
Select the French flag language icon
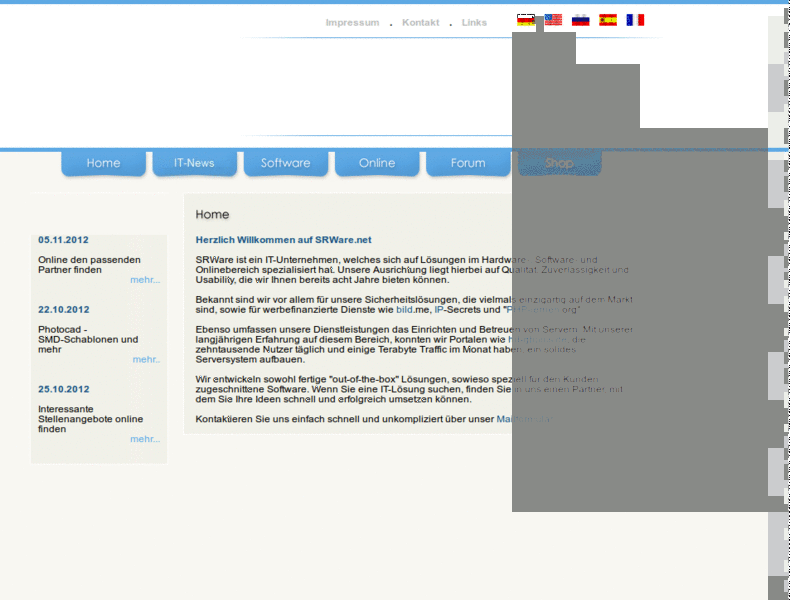point(635,20)
